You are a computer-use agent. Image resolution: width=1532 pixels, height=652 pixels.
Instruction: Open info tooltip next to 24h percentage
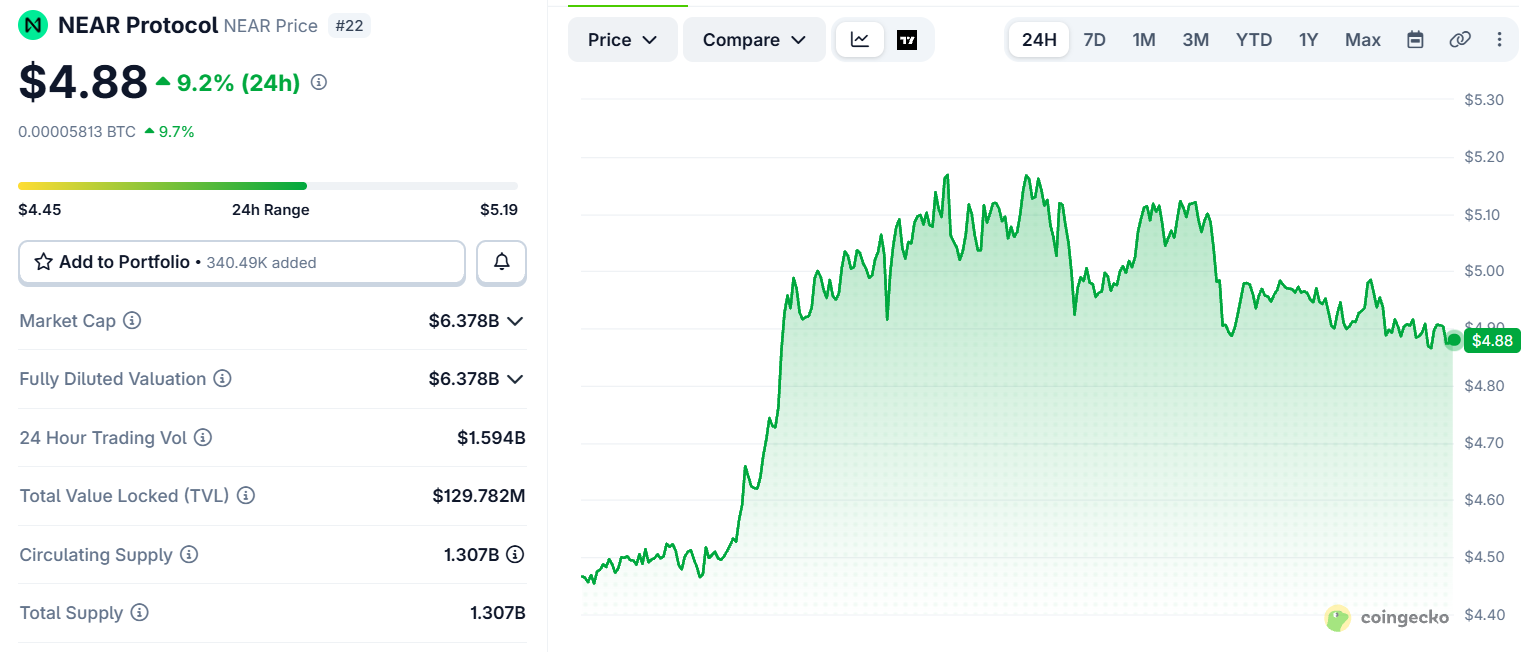[x=319, y=82]
